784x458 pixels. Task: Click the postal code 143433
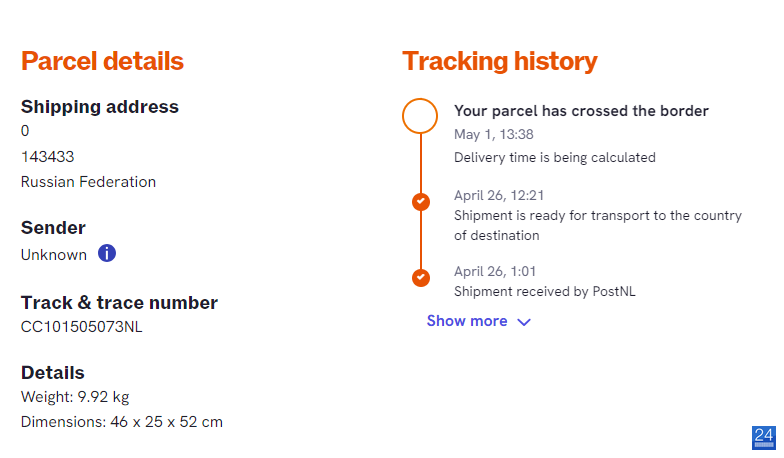coord(48,157)
